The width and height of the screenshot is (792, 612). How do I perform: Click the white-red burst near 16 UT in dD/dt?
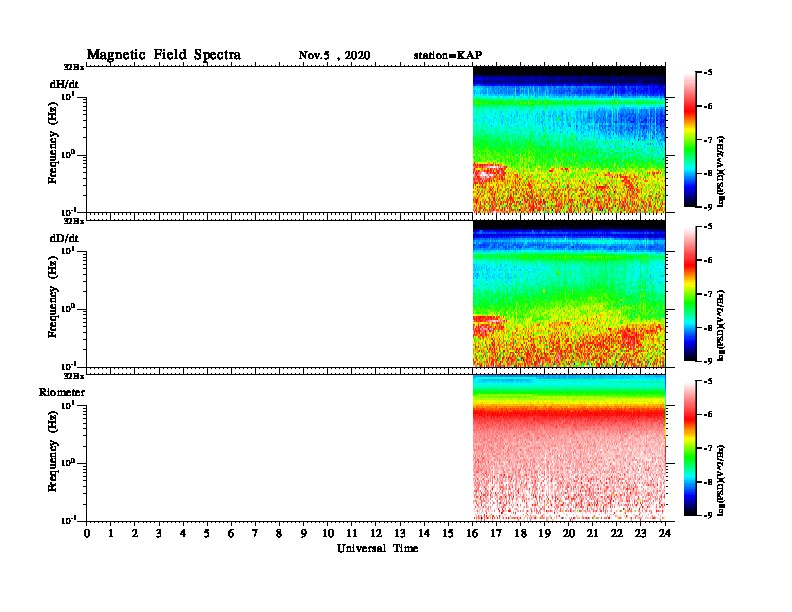tap(489, 324)
